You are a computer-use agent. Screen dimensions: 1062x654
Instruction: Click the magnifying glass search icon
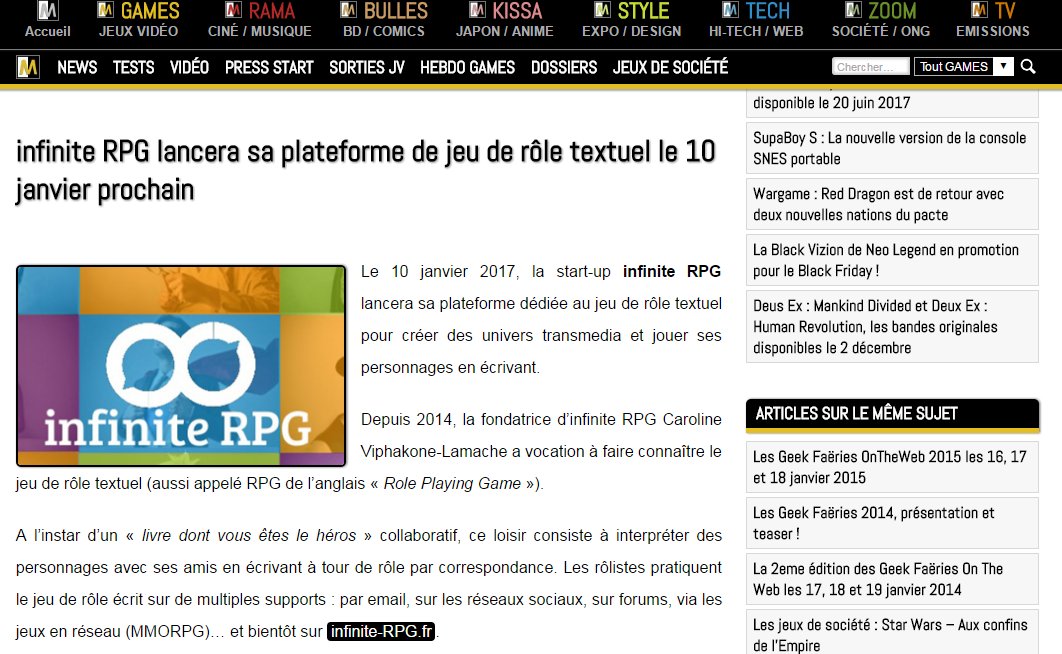(x=1028, y=66)
